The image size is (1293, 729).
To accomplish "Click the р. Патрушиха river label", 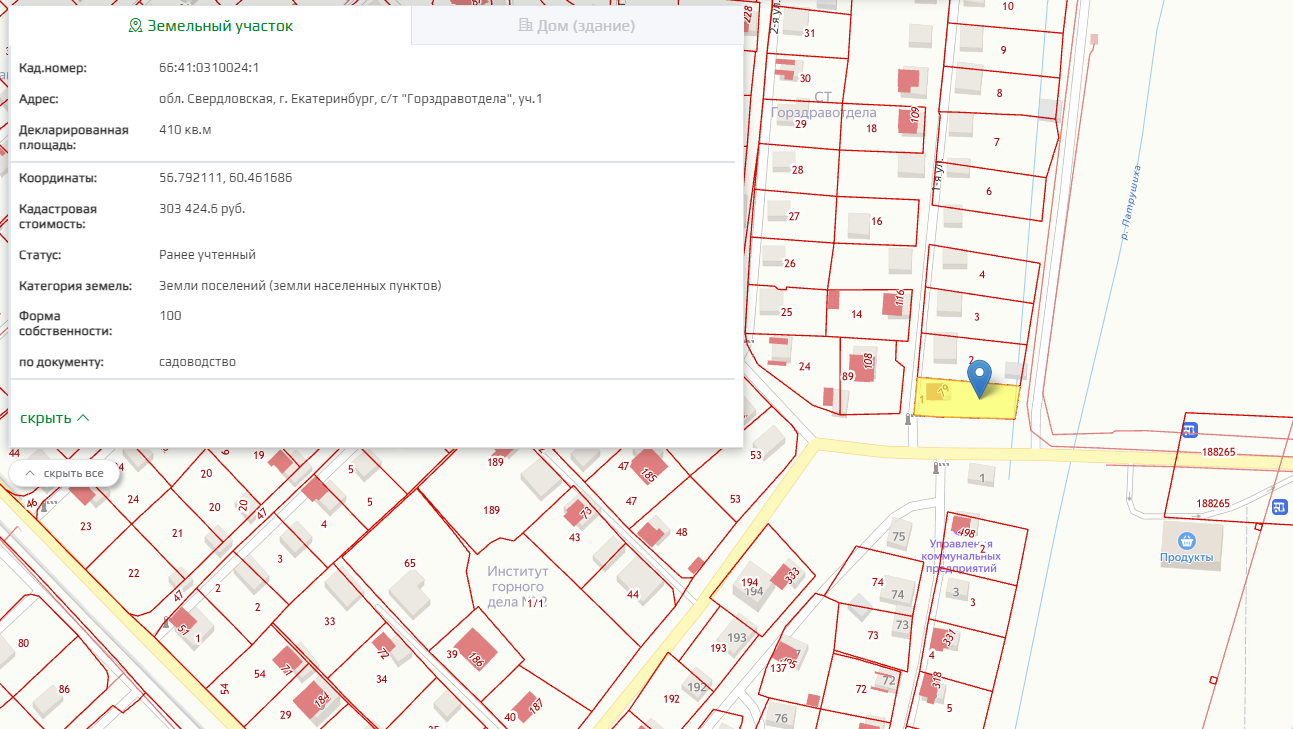I will pyautogui.click(x=1130, y=201).
